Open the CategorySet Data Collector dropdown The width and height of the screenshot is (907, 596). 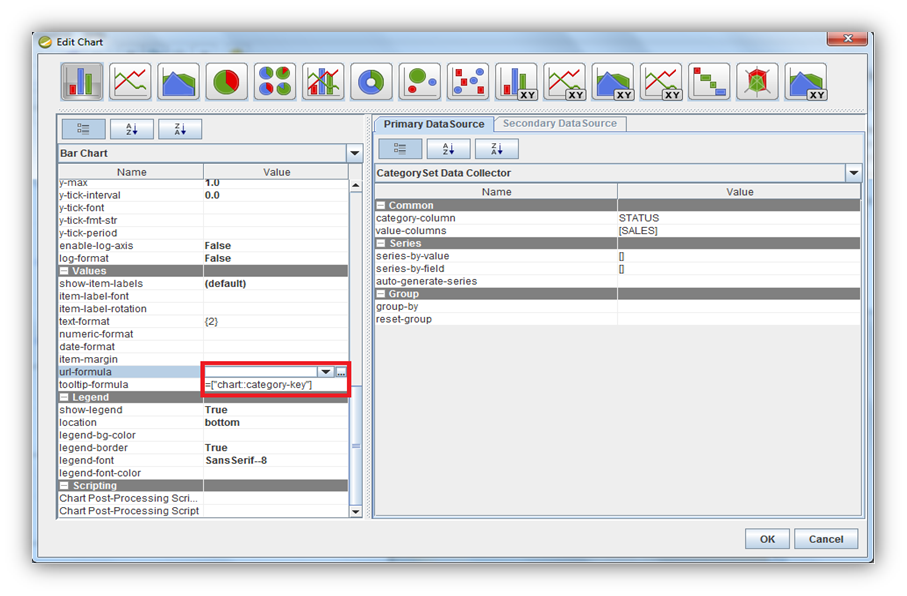(x=853, y=173)
